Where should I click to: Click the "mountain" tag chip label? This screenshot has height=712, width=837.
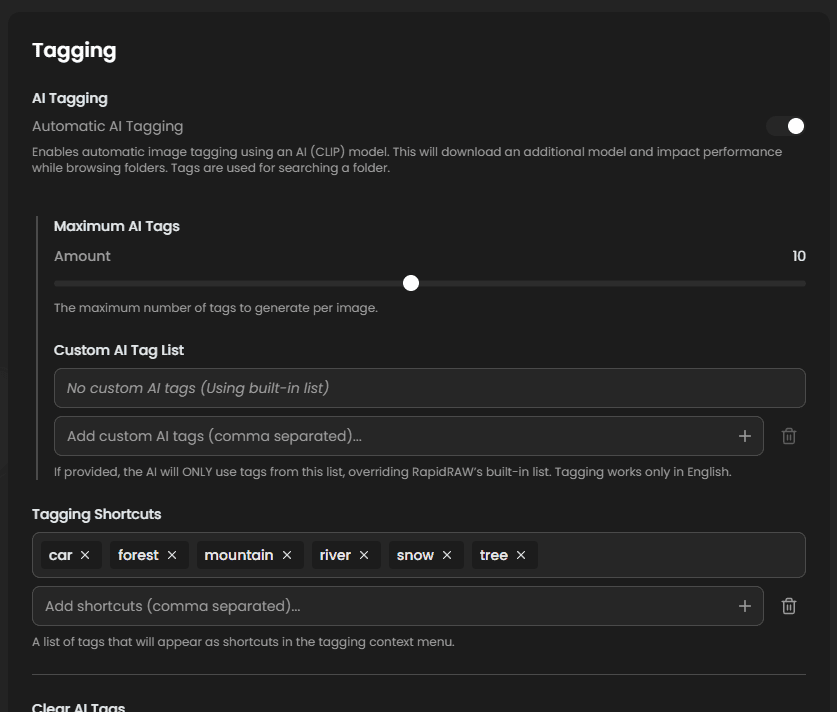pos(238,555)
